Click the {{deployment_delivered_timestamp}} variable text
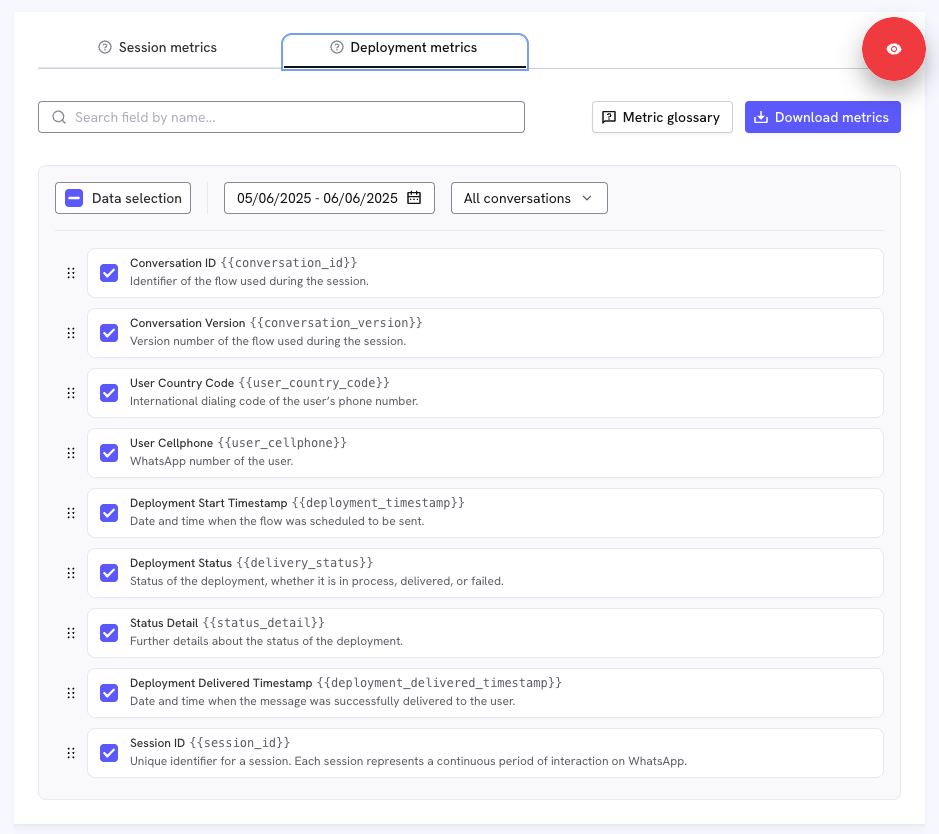Viewport: 939px width, 834px height. coord(440,683)
